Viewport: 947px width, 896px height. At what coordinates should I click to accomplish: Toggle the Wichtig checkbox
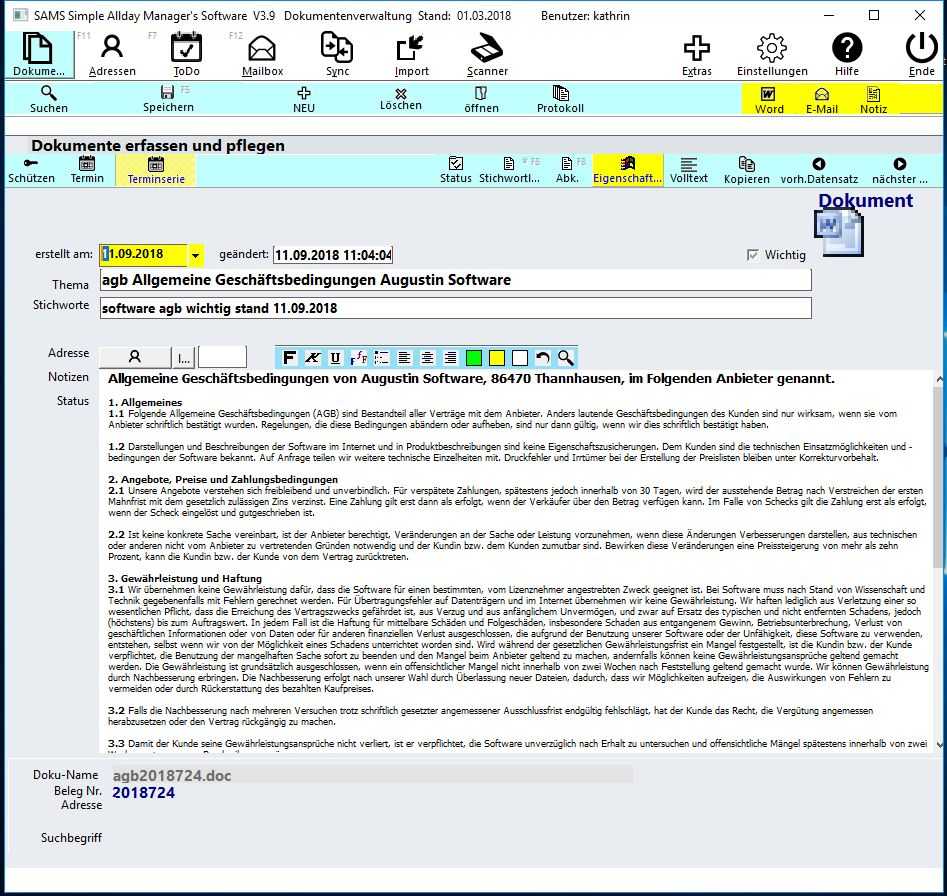coord(753,255)
